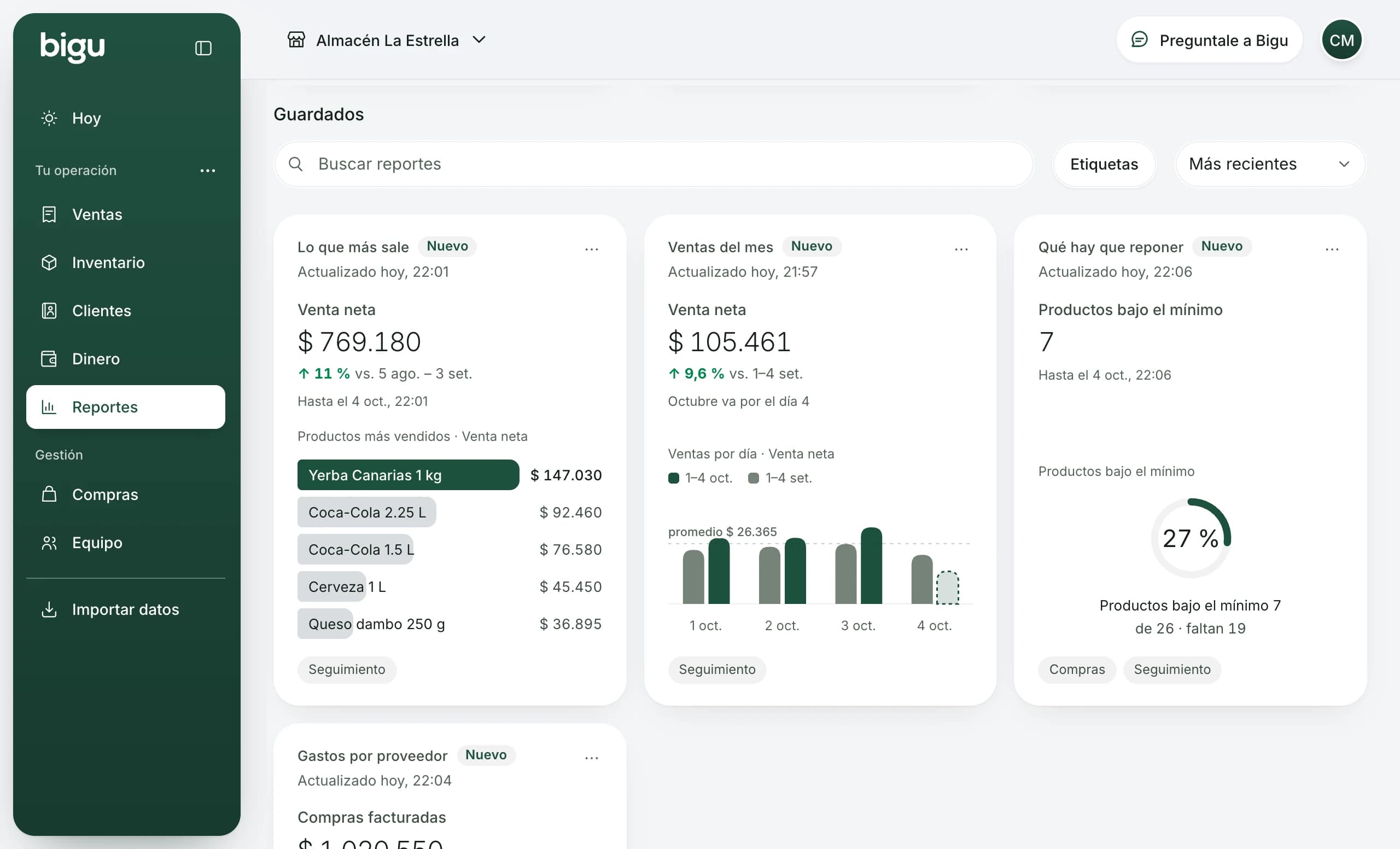Open Inventario section
This screenshot has height=849, width=1400.
tap(126, 263)
